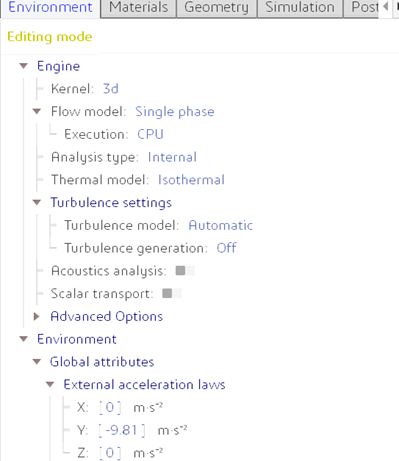Expand the Advanced Options node
The height and width of the screenshot is (461, 399).
click(37, 316)
